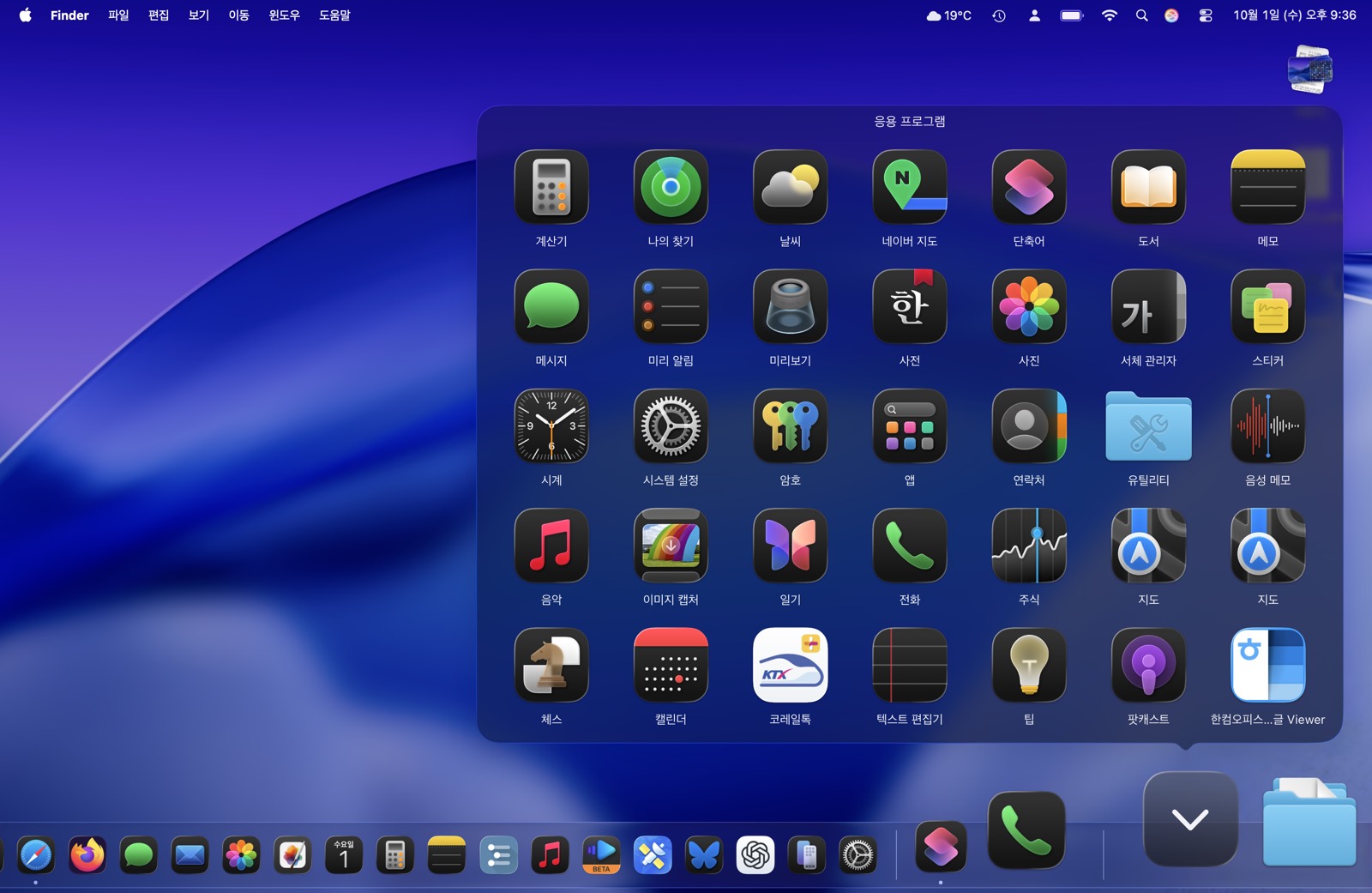1372x893 pixels.
Task: Open the 네이버 지도 app
Action: (x=909, y=187)
